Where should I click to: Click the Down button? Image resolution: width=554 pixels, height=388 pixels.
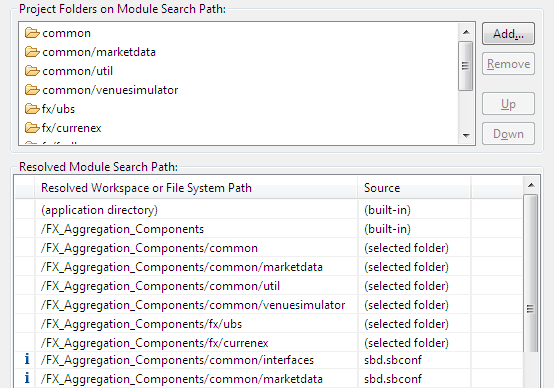[508, 134]
